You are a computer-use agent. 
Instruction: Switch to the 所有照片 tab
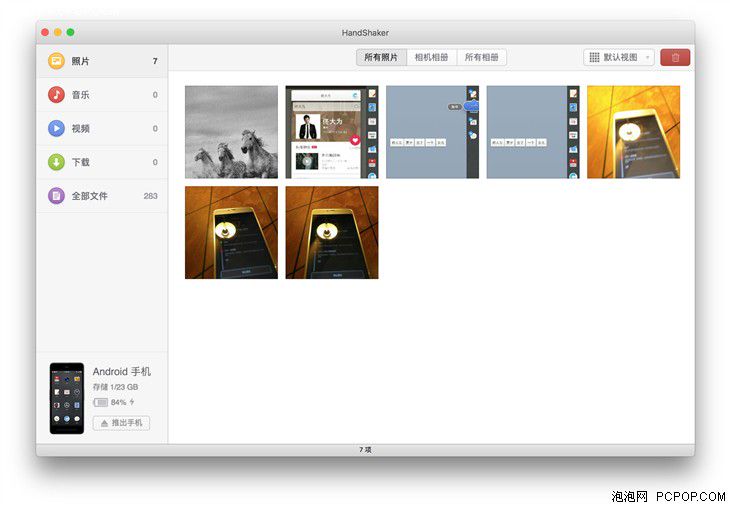pyautogui.click(x=381, y=57)
